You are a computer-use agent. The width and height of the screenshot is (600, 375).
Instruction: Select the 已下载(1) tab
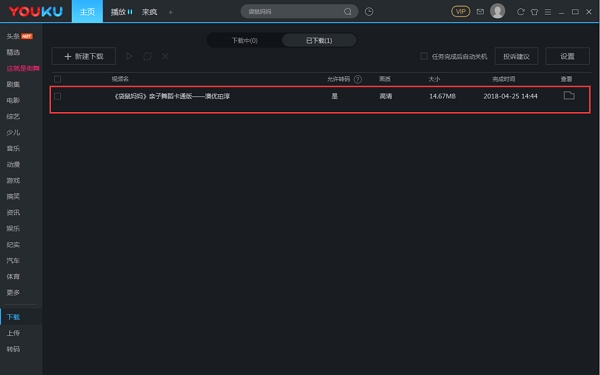[319, 40]
